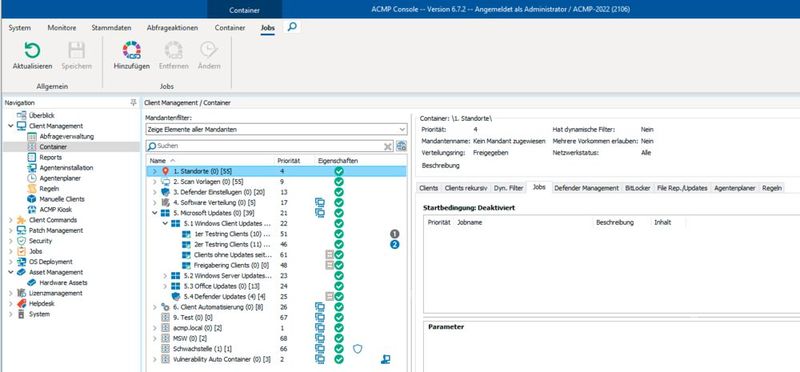
Task: Click the Manuelle Clients cube icon
Action: [32, 199]
